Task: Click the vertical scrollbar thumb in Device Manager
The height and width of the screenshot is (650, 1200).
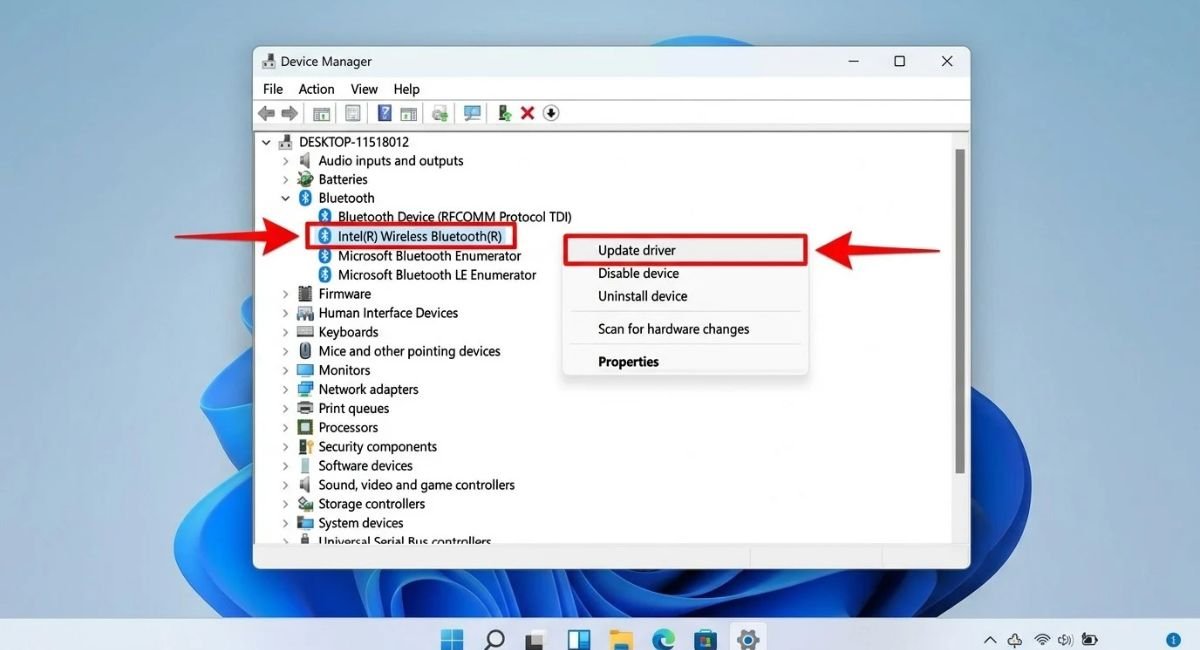Action: click(x=960, y=310)
